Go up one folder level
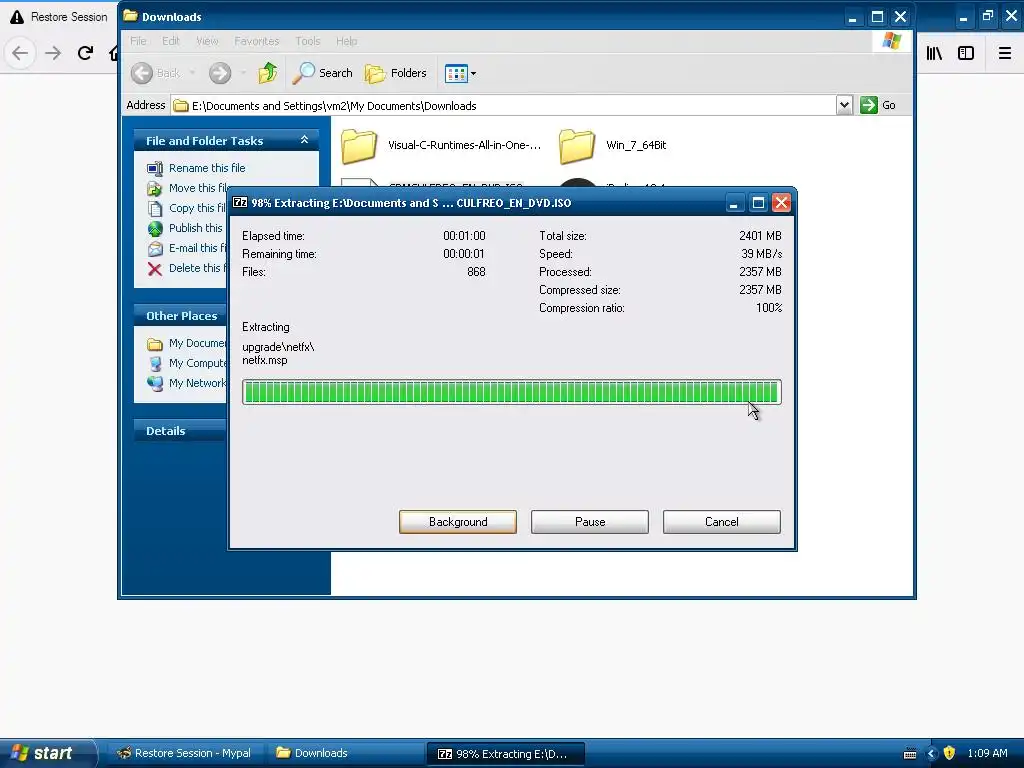The width and height of the screenshot is (1024, 768). pyautogui.click(x=268, y=73)
